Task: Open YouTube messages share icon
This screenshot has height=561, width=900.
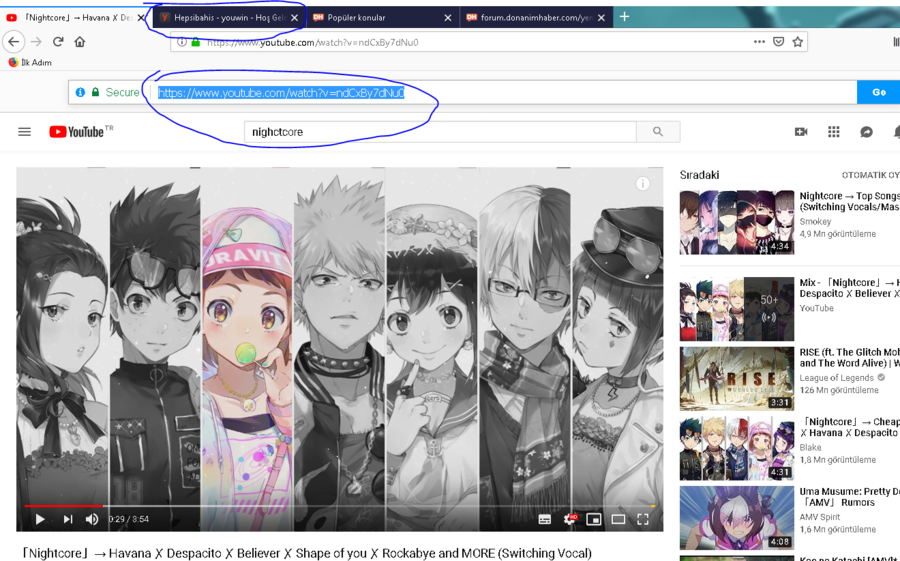Action: [866, 132]
